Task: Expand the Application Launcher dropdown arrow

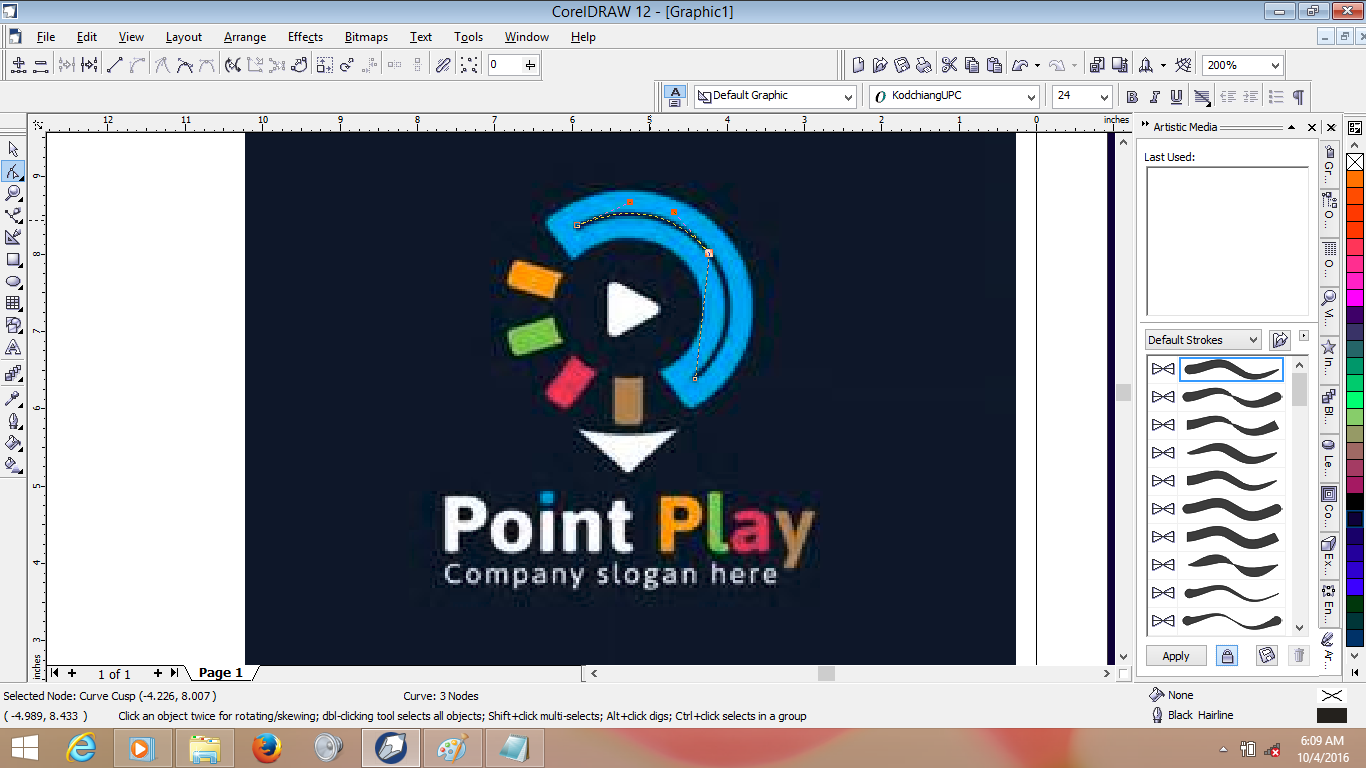Action: point(1162,66)
